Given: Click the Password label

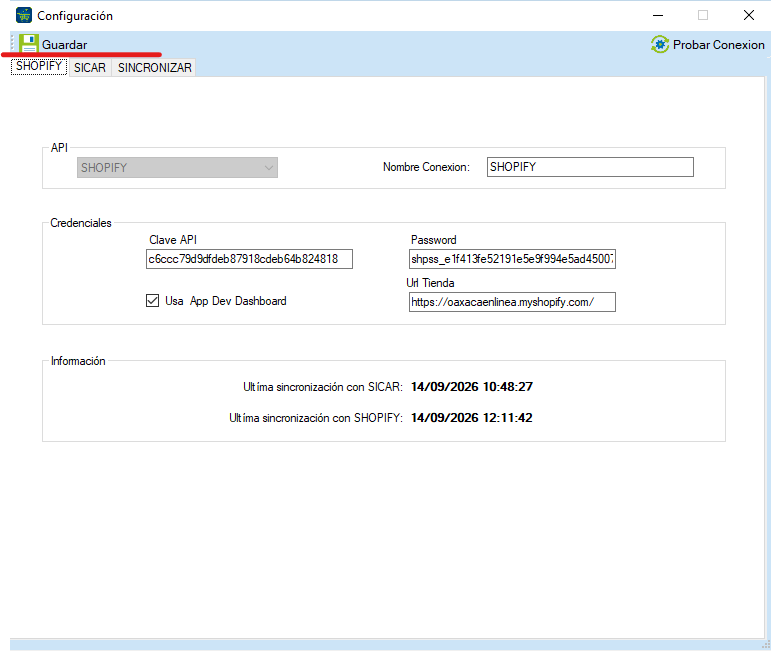Looking at the screenshot, I should [x=434, y=240].
